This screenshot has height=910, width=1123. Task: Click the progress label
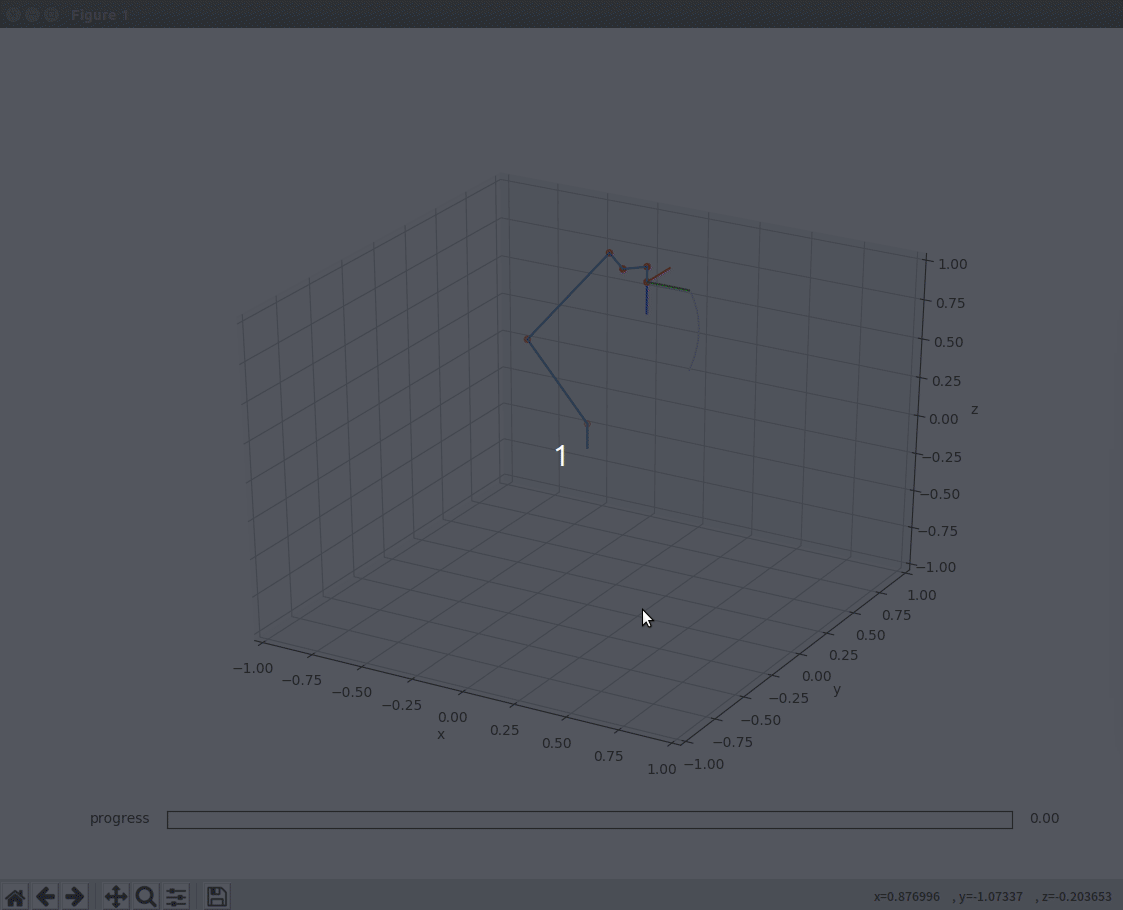[119, 818]
